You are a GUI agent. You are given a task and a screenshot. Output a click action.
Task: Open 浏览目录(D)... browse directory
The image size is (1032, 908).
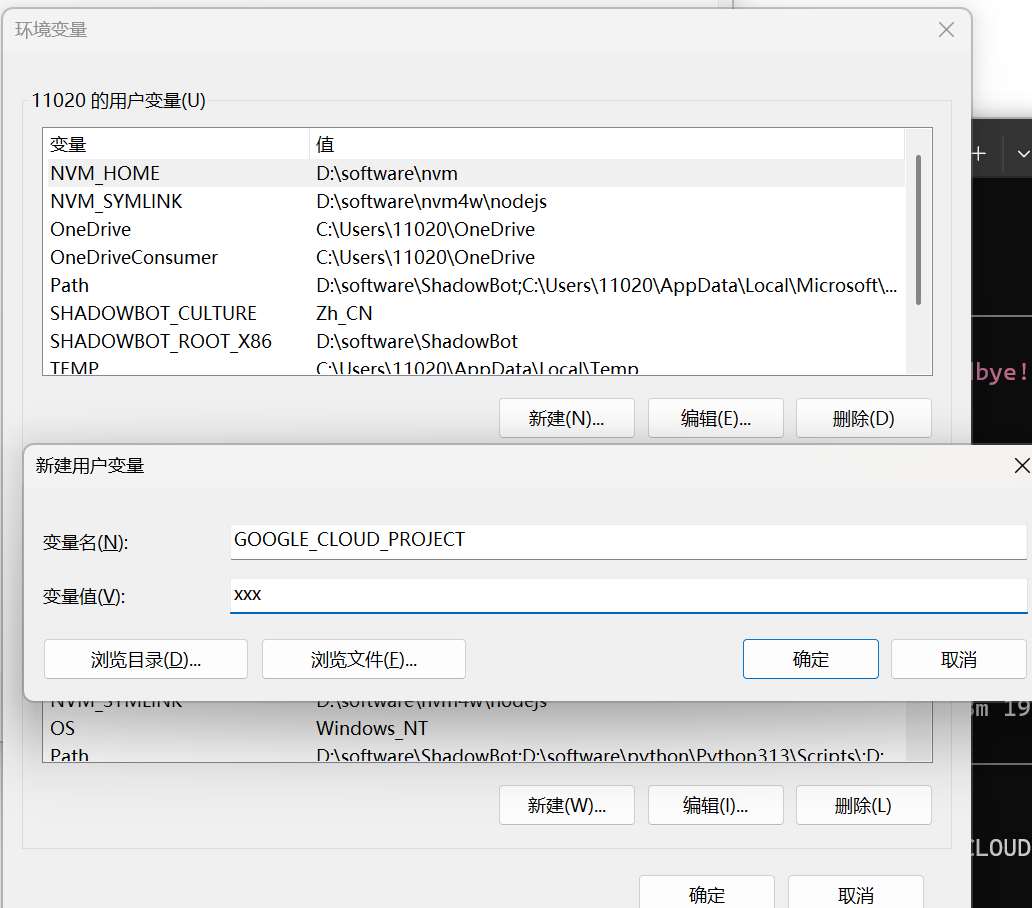tap(146, 659)
